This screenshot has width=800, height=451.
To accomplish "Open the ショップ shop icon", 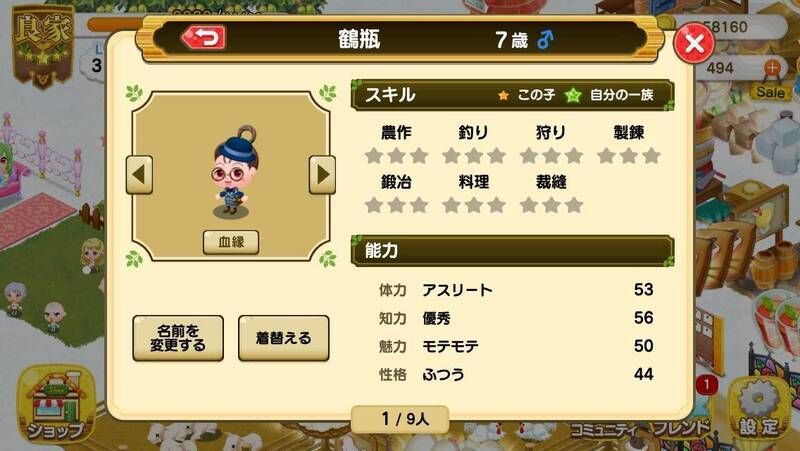I will (x=55, y=404).
